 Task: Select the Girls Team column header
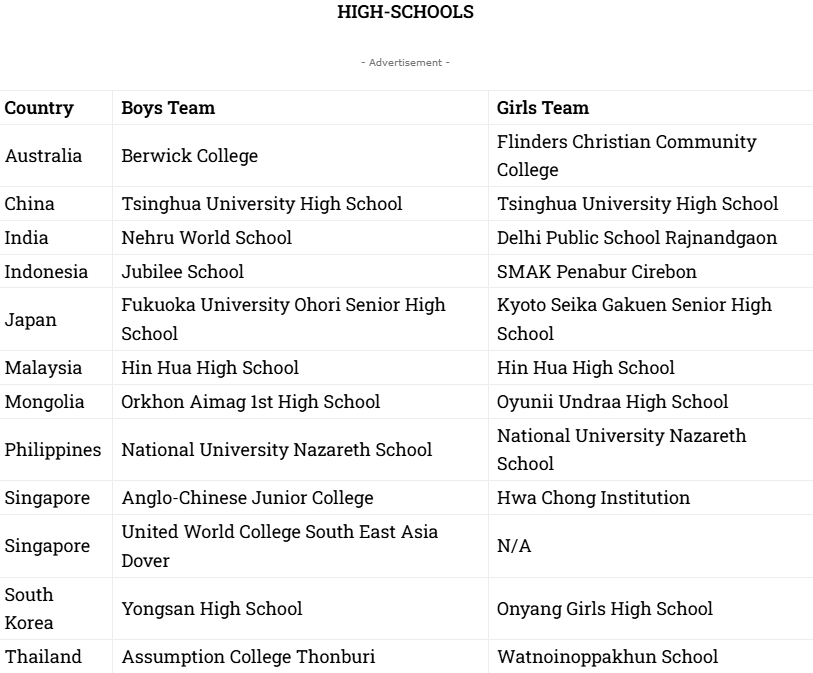tap(543, 108)
